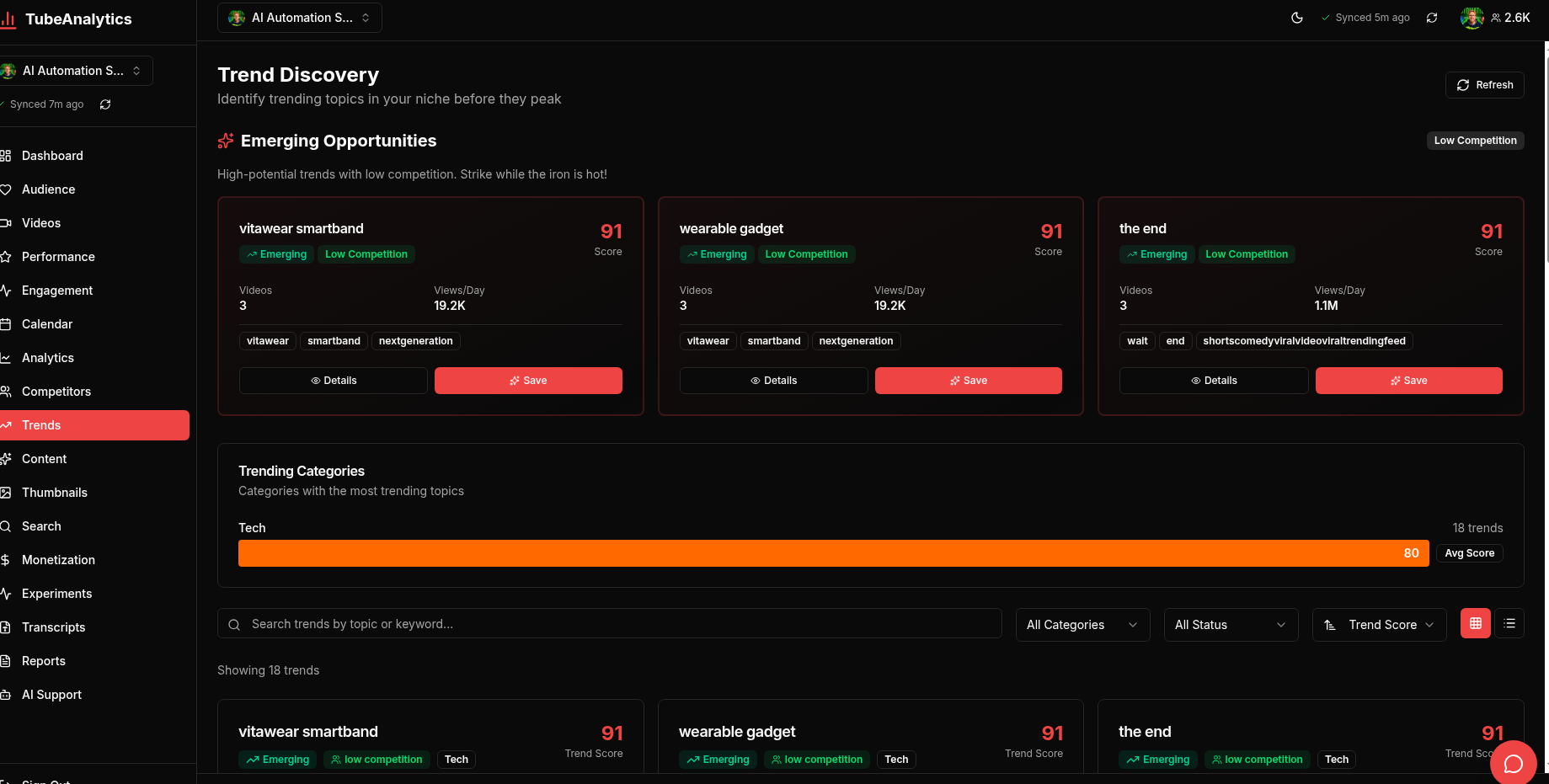Open the chat assistant bubble bottom right
The image size is (1549, 784).
click(1513, 763)
